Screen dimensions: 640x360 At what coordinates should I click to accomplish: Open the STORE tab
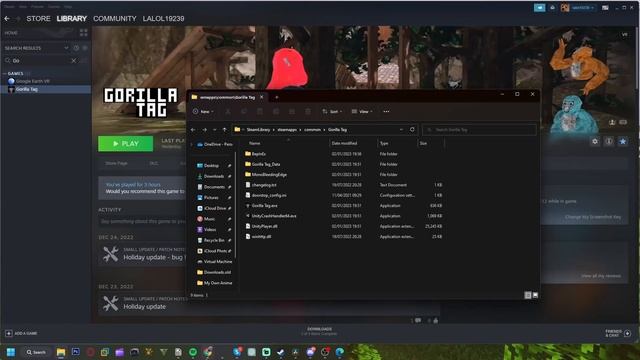coord(38,19)
